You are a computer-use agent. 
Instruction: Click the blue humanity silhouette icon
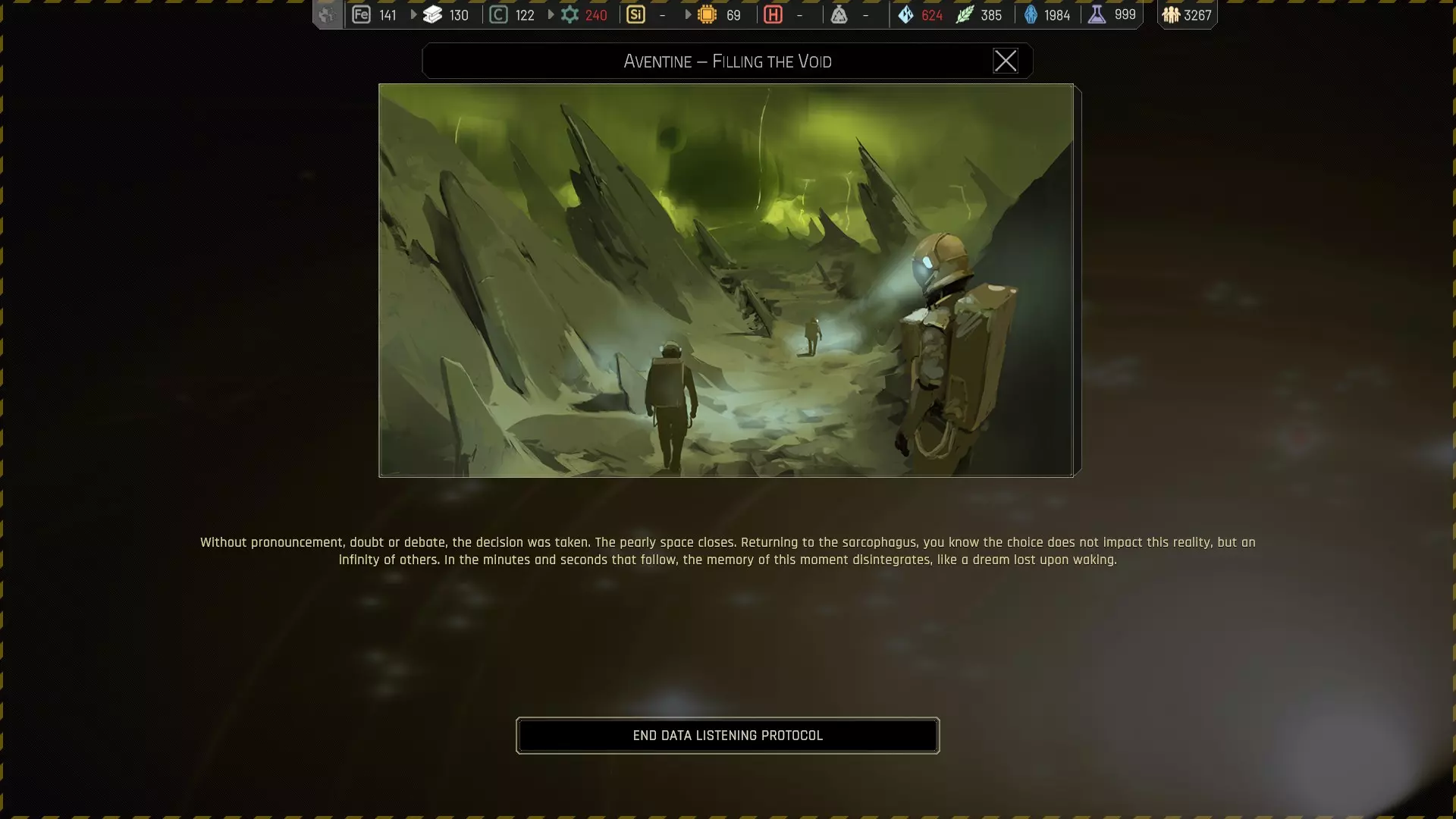1031,14
